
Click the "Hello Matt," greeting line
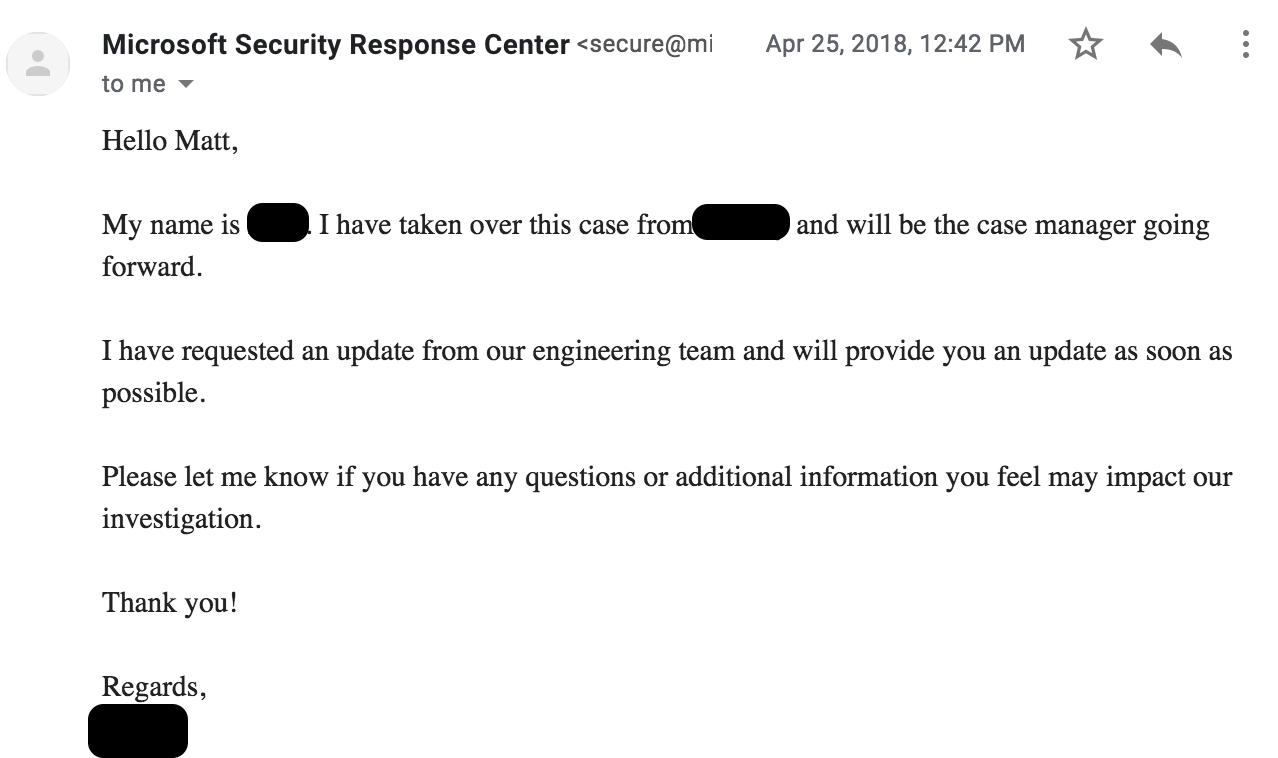tap(170, 141)
